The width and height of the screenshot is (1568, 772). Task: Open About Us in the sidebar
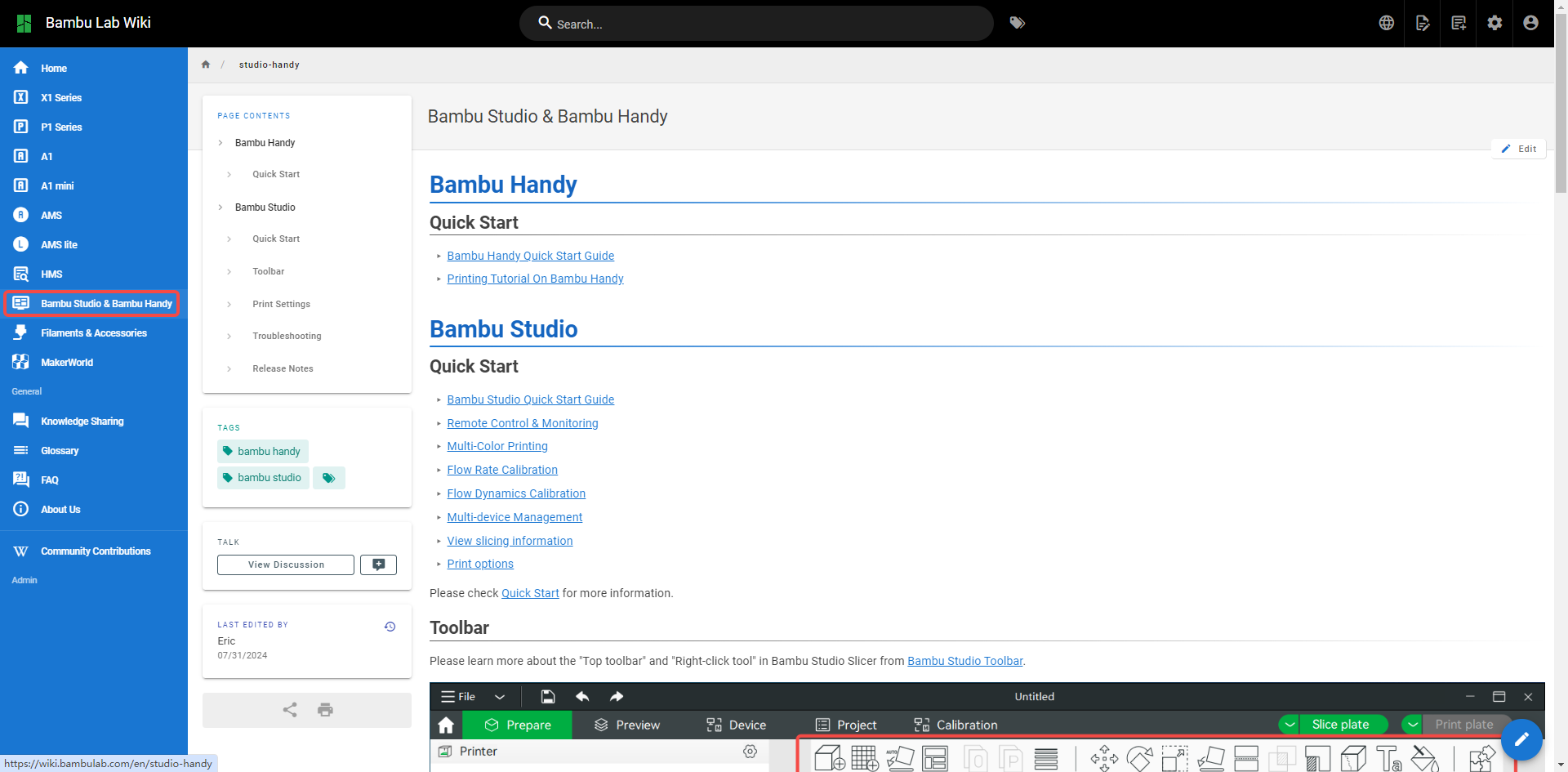coord(94,509)
